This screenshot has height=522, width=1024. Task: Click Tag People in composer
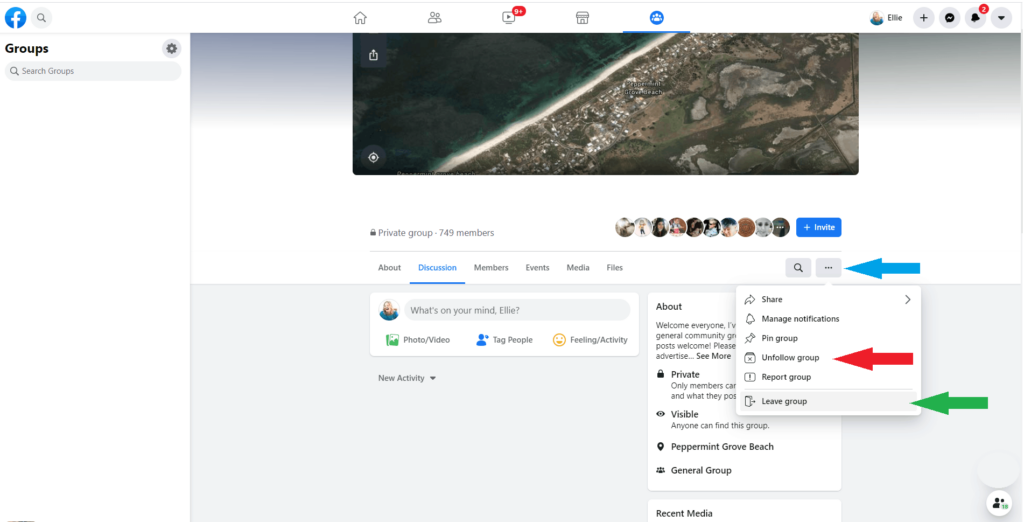pos(504,340)
